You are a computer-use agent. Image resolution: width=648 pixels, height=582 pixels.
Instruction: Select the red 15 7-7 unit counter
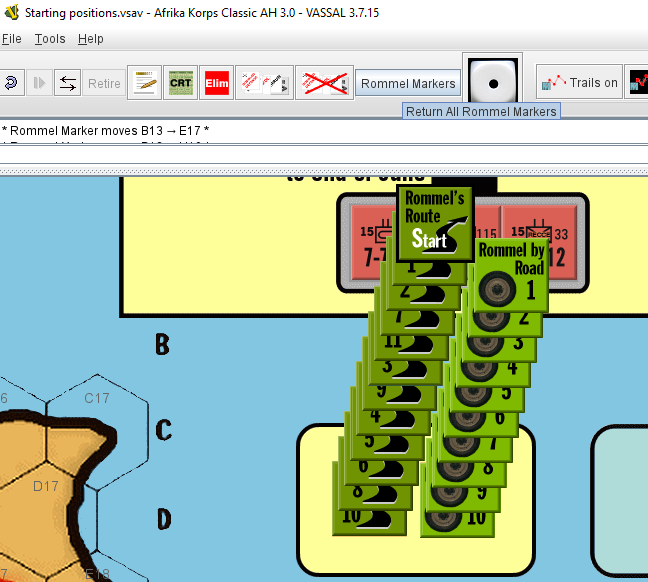coord(373,244)
